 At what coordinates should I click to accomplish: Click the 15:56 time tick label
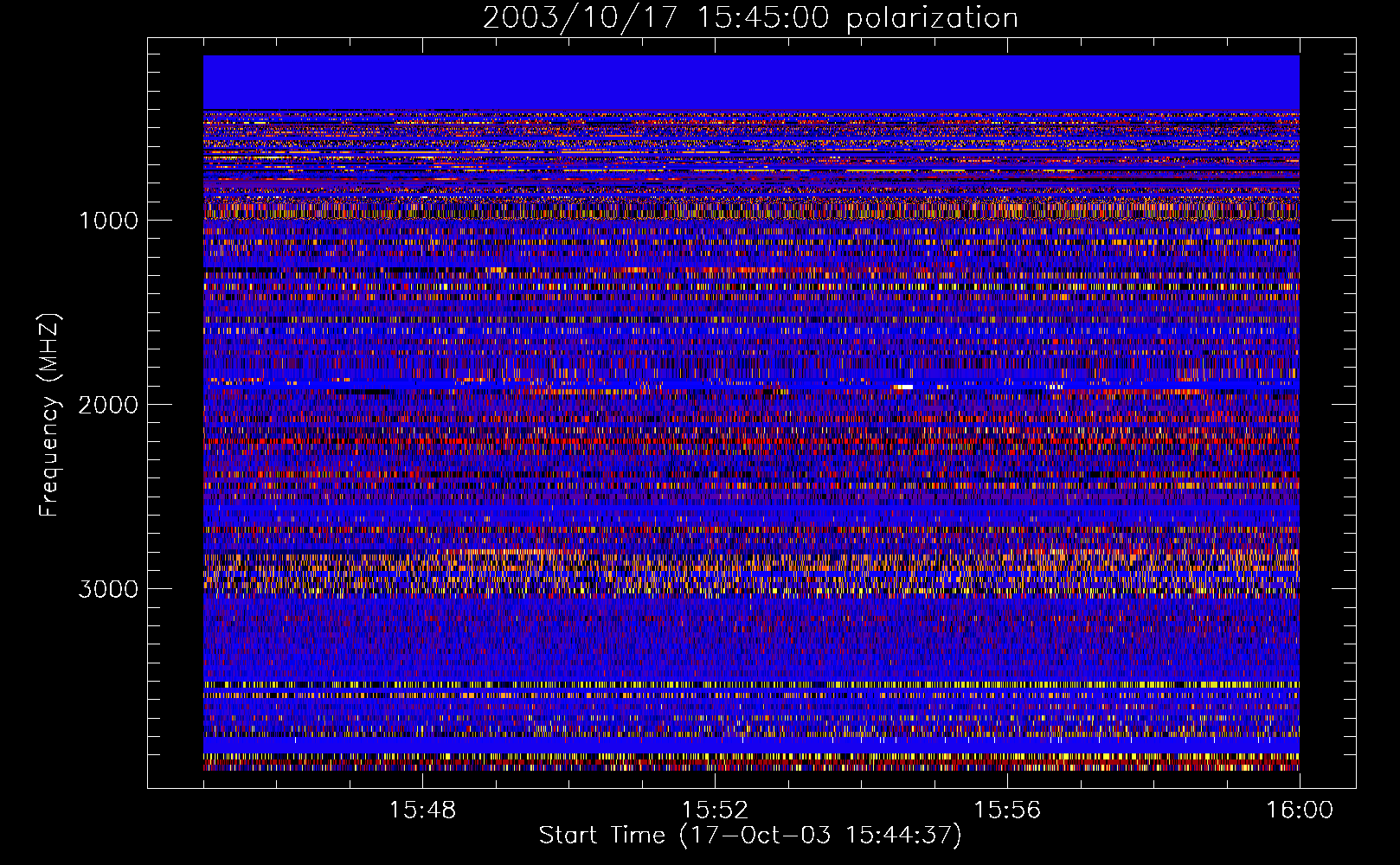coord(1007,811)
